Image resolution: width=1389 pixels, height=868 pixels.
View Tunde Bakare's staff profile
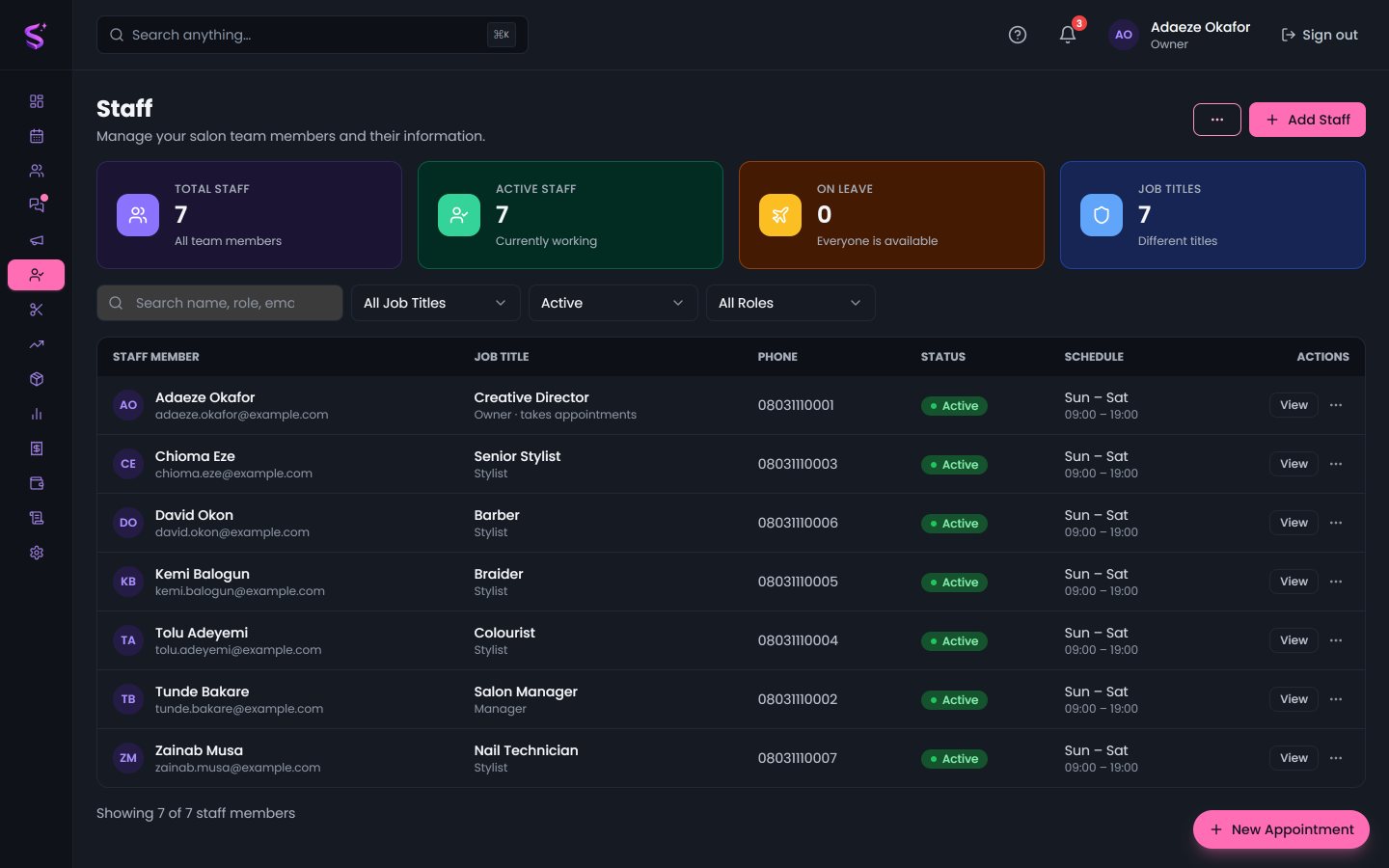pyautogui.click(x=1294, y=699)
